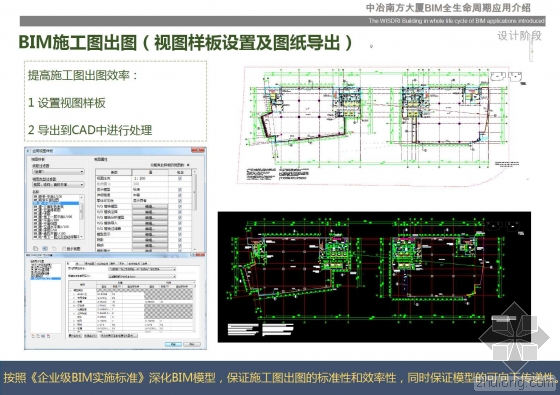
Task: Toggle the show views checkbox
Action: coord(64,249)
